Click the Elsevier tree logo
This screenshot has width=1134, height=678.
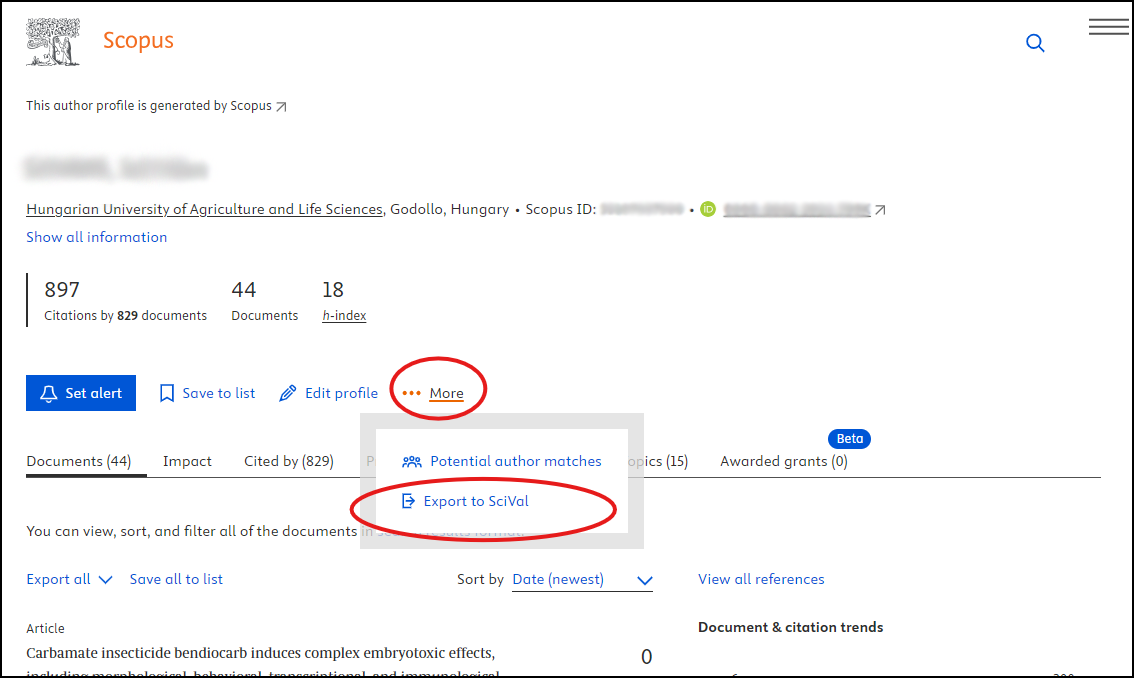[53, 42]
